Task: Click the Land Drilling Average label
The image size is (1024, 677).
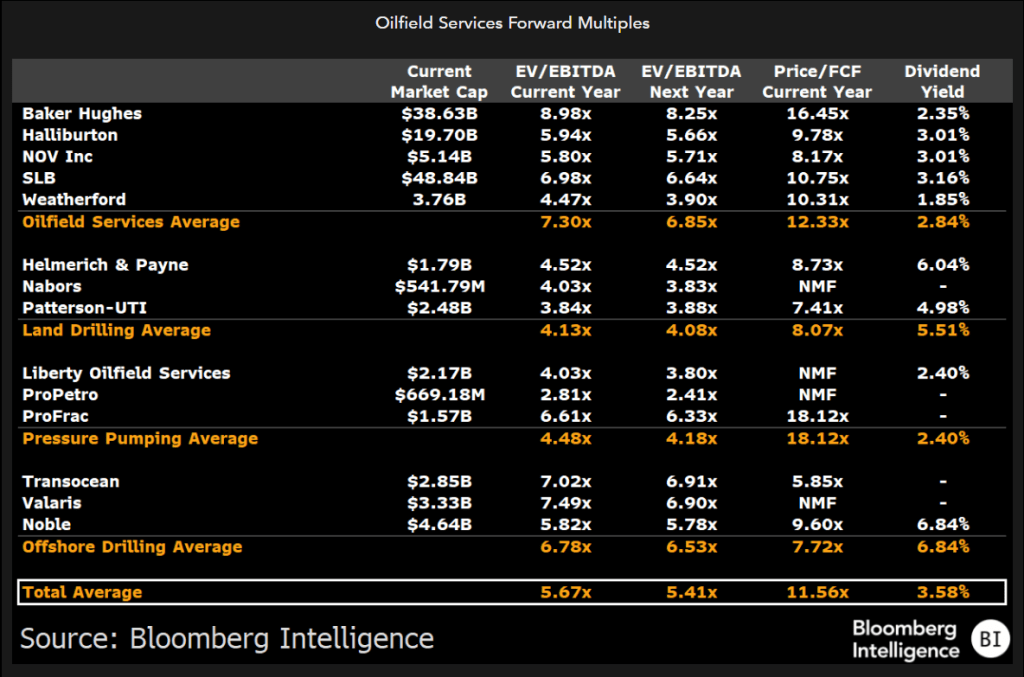Action: click(x=117, y=330)
